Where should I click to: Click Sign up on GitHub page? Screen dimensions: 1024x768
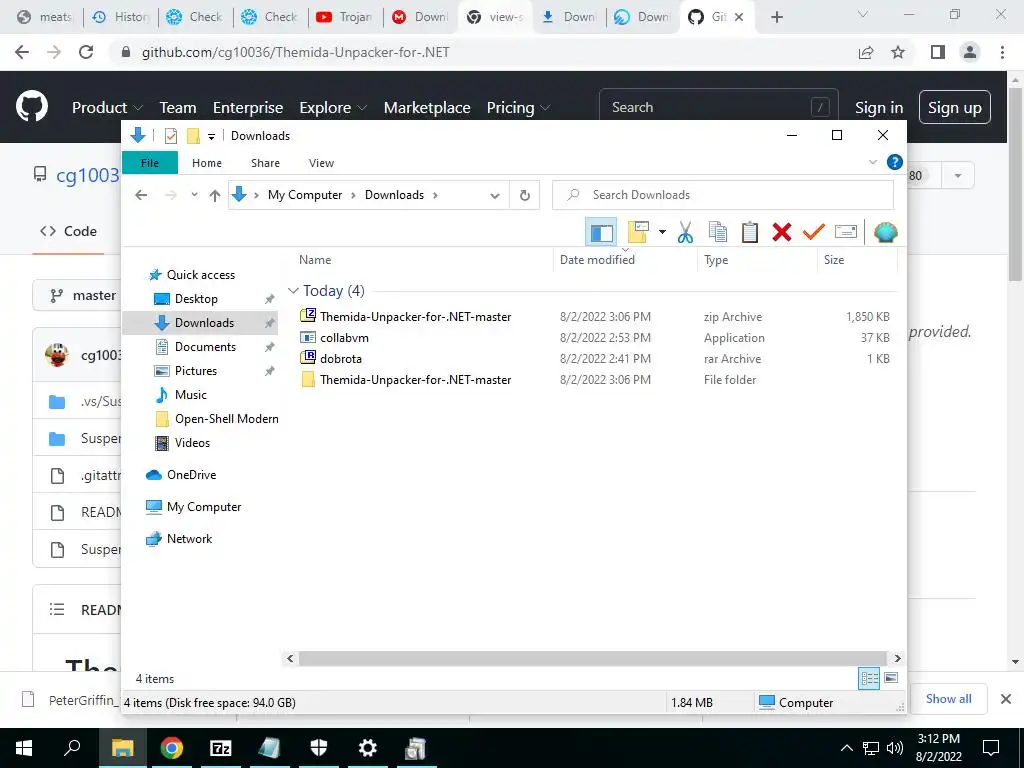pos(954,107)
